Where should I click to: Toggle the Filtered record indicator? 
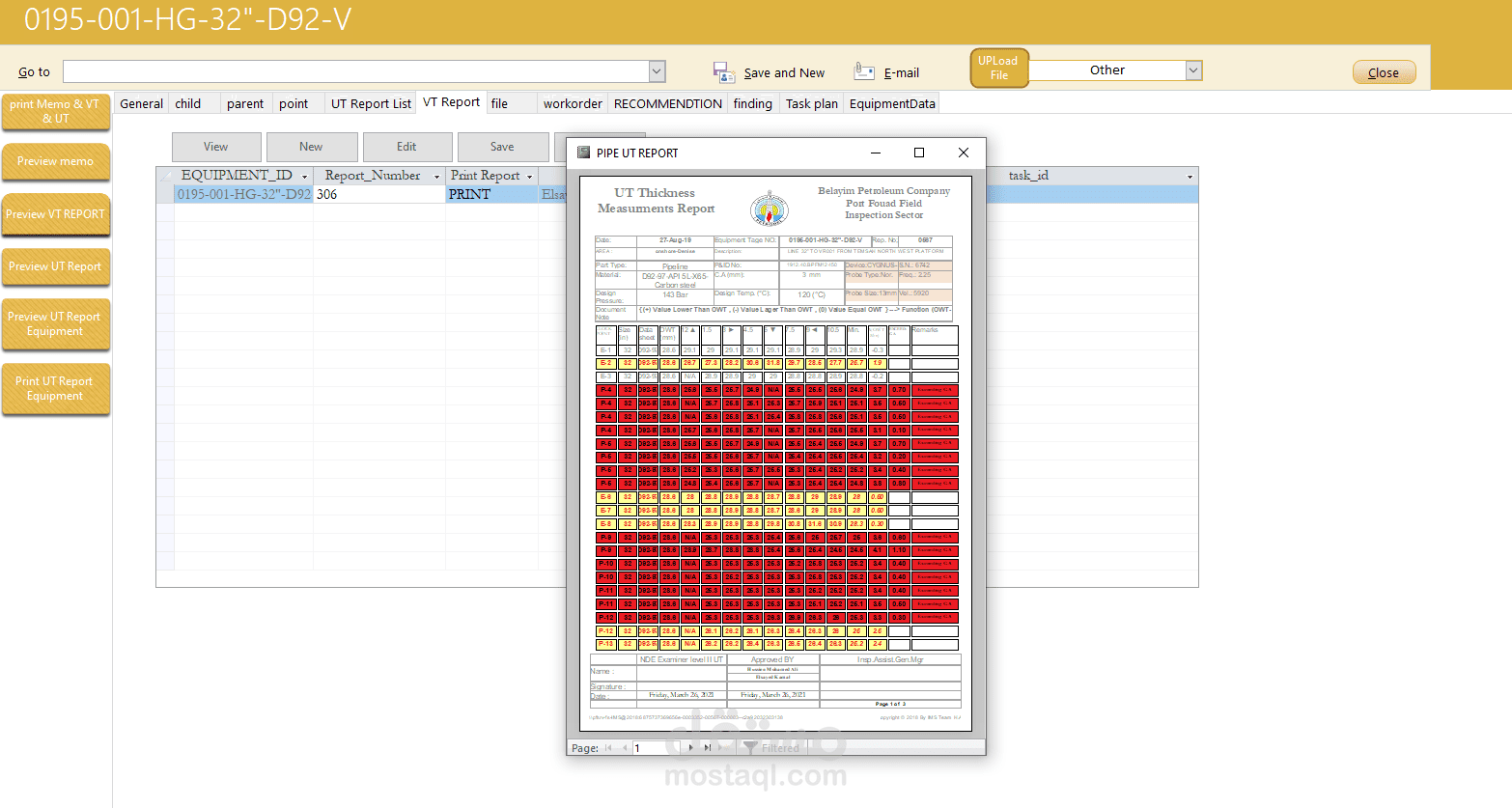coord(781,746)
